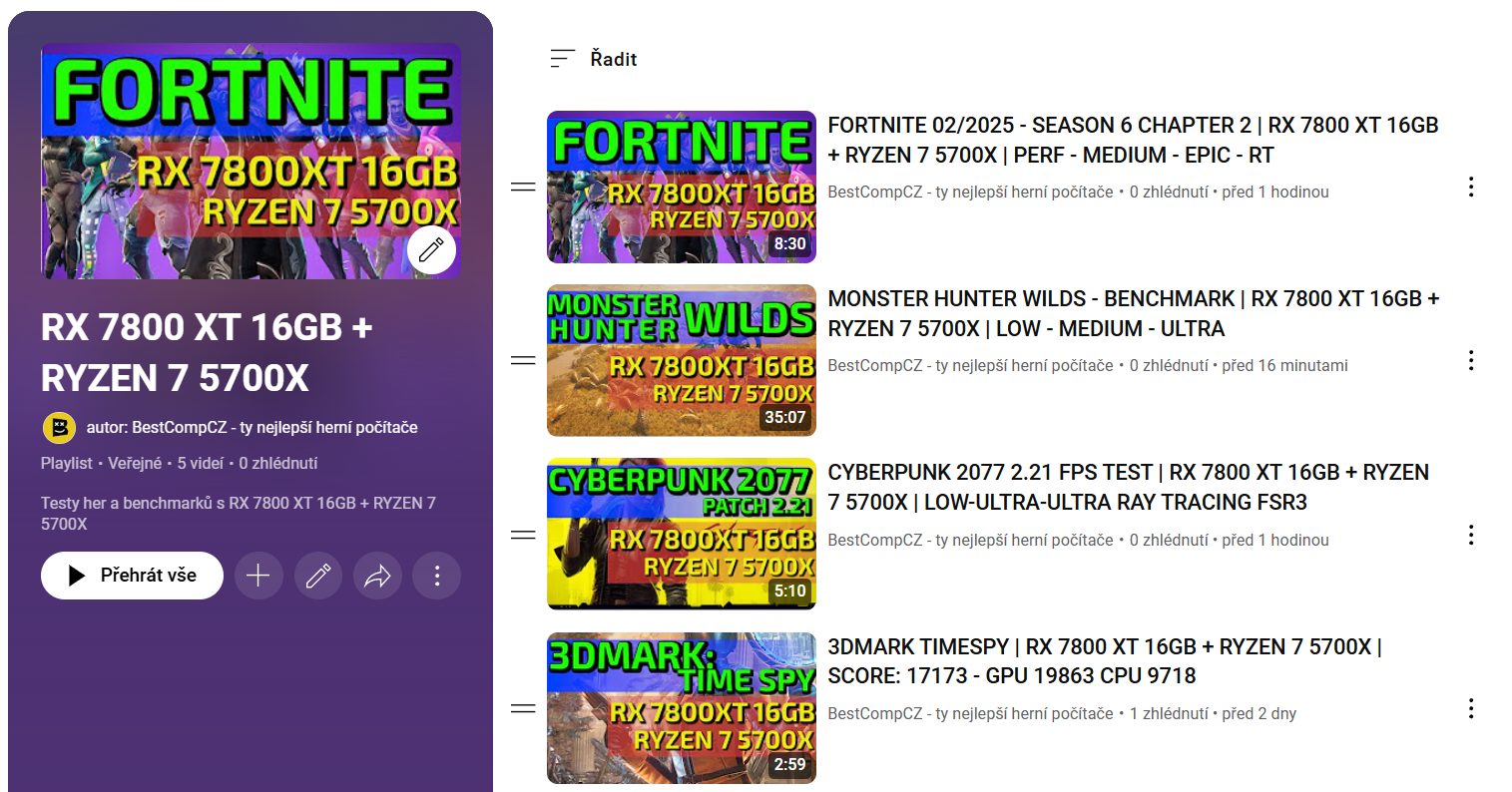1512x792 pixels.
Task: Click the BestCompCZ channel name under the 3DMark video
Action: pos(970,713)
